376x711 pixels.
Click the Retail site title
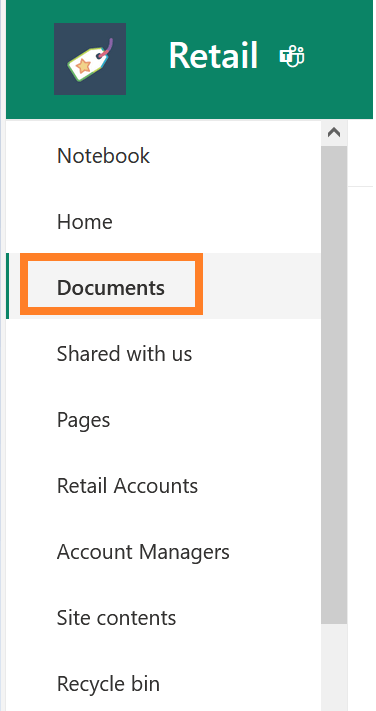click(213, 56)
